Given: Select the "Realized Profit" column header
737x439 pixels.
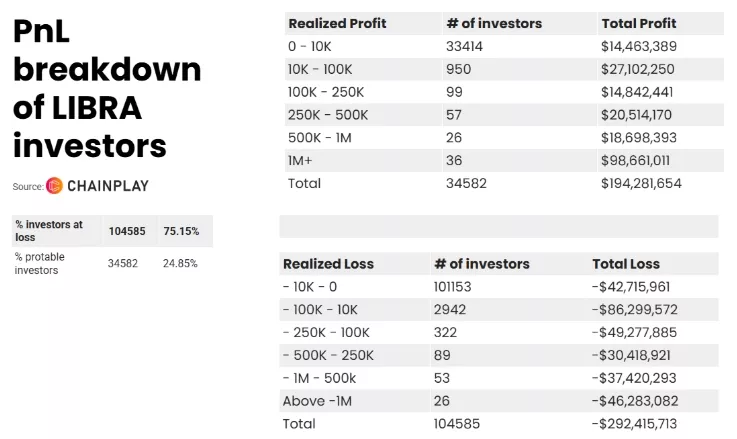Looking at the screenshot, I should click(337, 23).
